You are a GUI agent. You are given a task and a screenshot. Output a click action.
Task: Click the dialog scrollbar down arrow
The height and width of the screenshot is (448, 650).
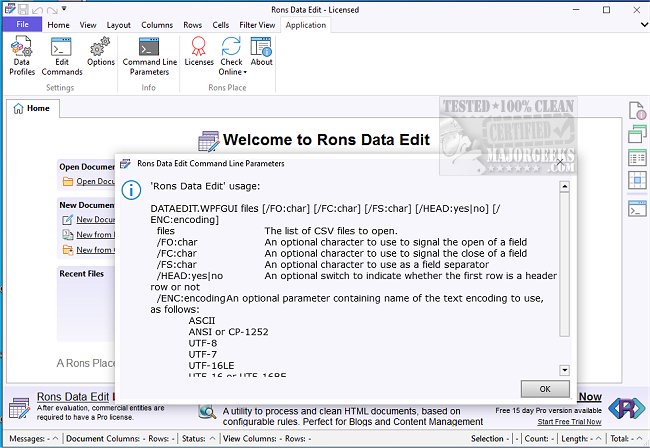[x=565, y=370]
